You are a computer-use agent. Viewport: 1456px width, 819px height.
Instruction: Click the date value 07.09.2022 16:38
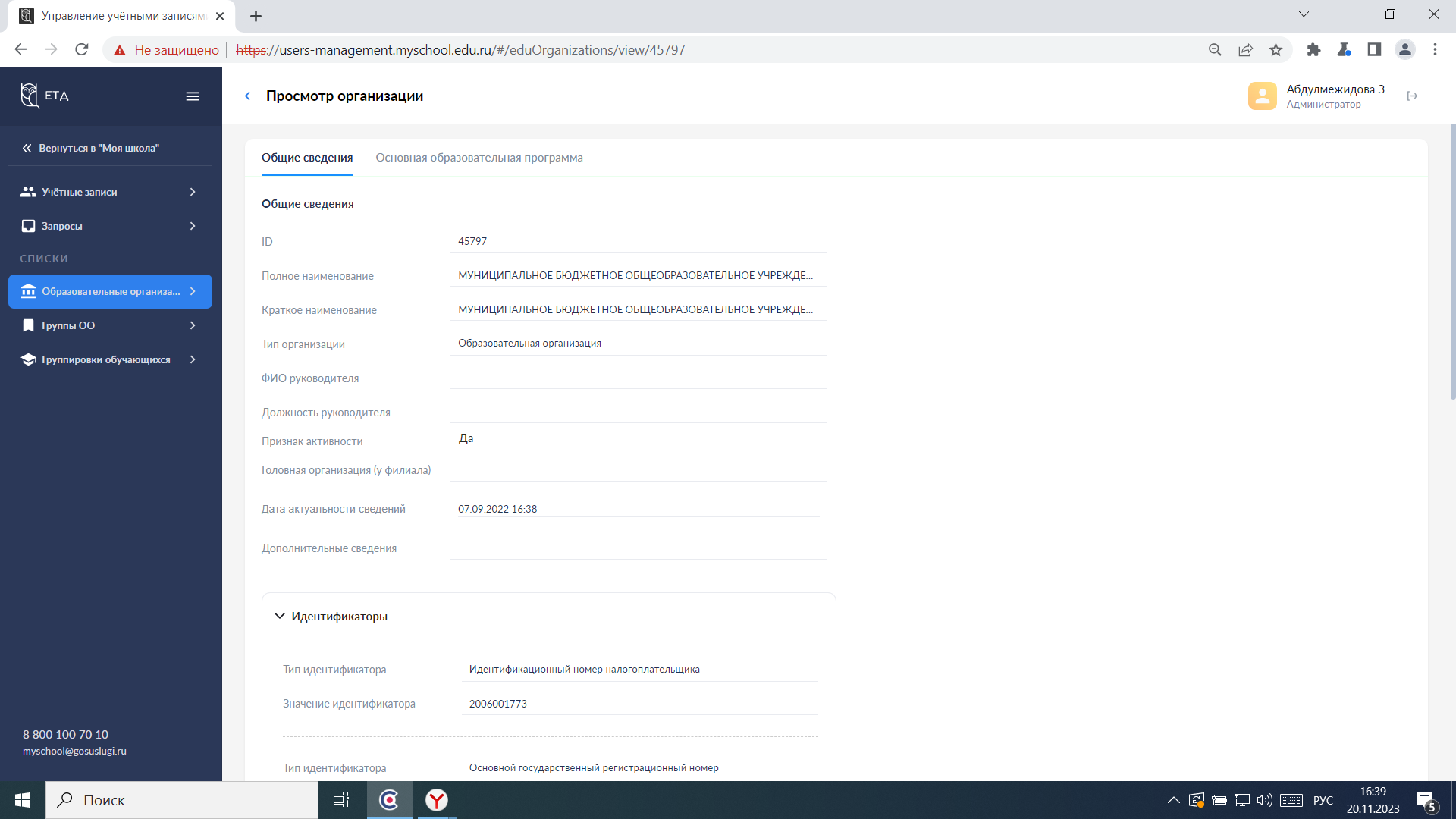pos(497,509)
